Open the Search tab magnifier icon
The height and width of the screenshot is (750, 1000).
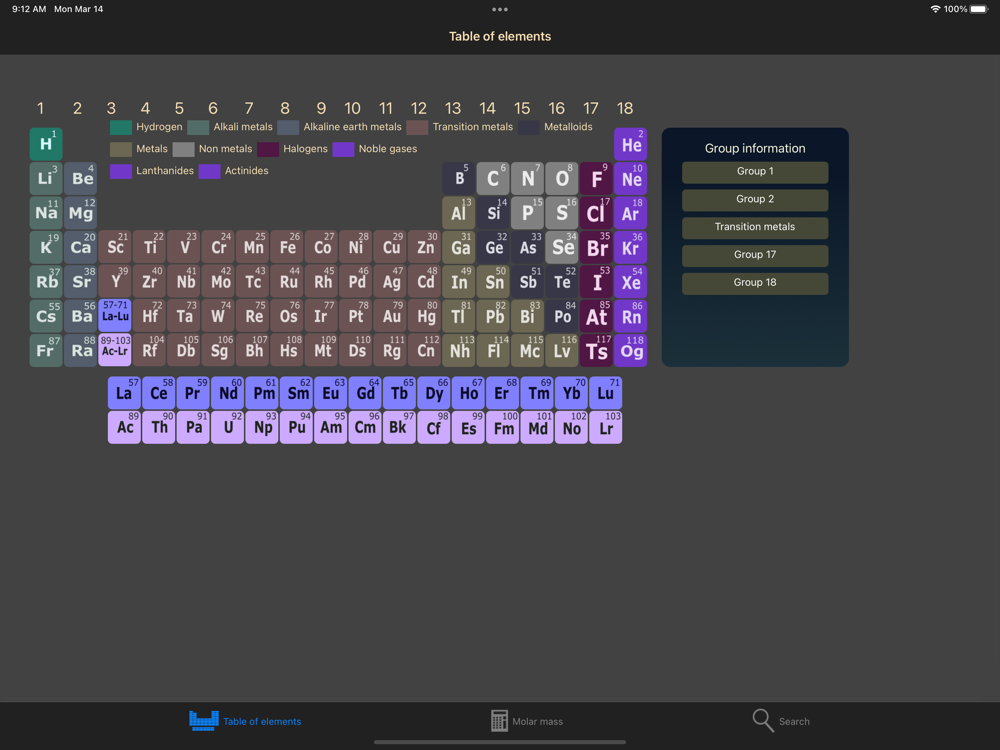tap(763, 721)
